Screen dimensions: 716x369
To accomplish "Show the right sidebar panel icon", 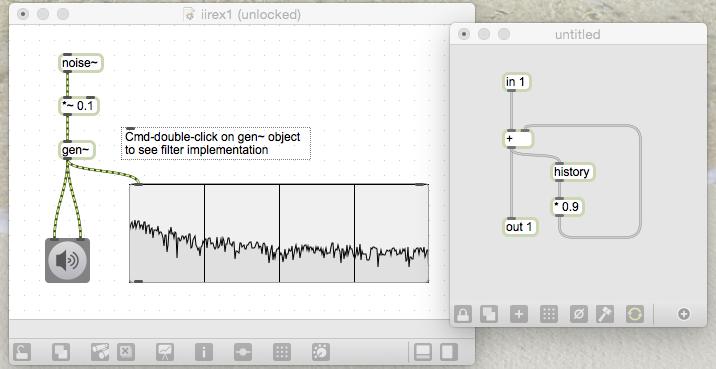I will click(448, 352).
